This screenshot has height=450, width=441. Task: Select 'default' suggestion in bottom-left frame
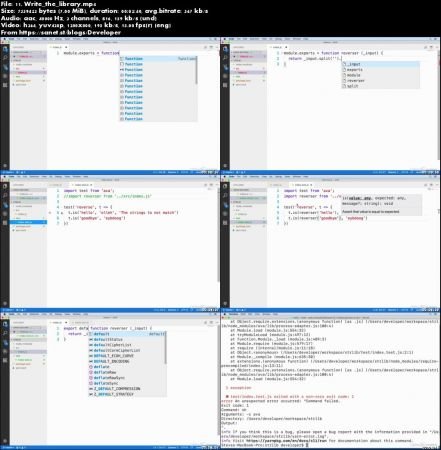point(127,334)
